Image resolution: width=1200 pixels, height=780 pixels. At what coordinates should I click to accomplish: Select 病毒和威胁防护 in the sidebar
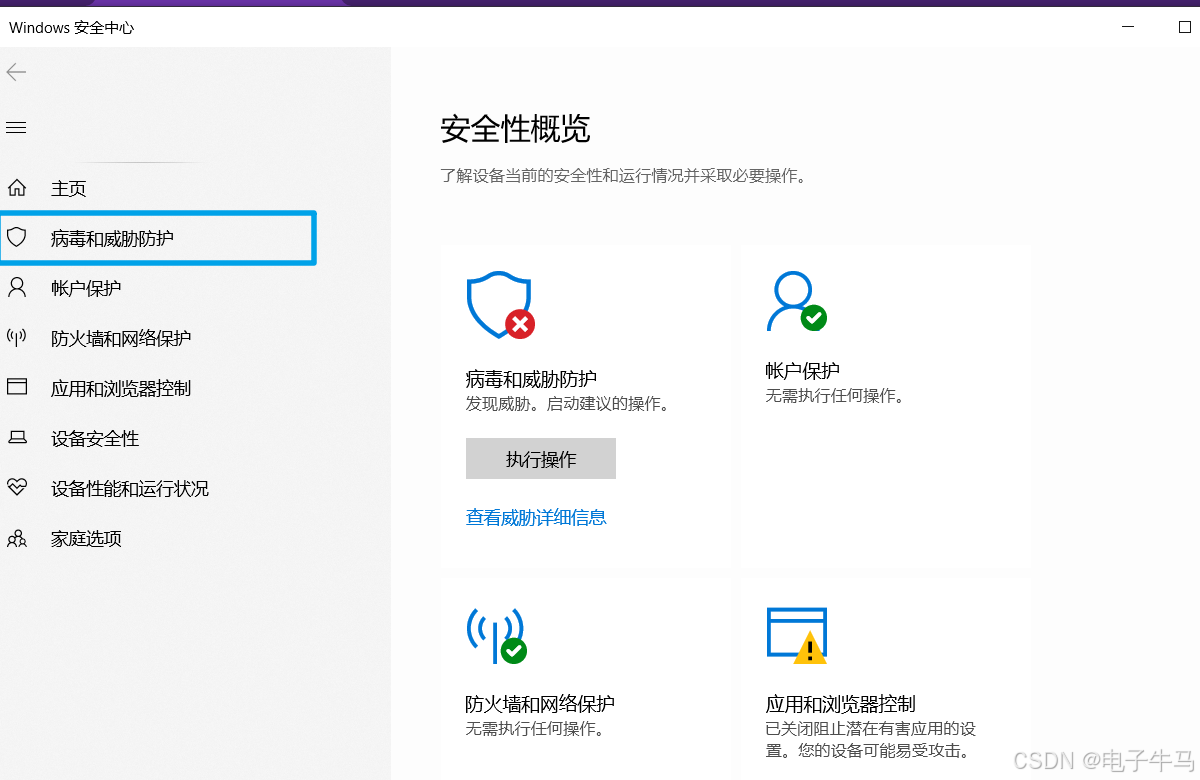112,238
